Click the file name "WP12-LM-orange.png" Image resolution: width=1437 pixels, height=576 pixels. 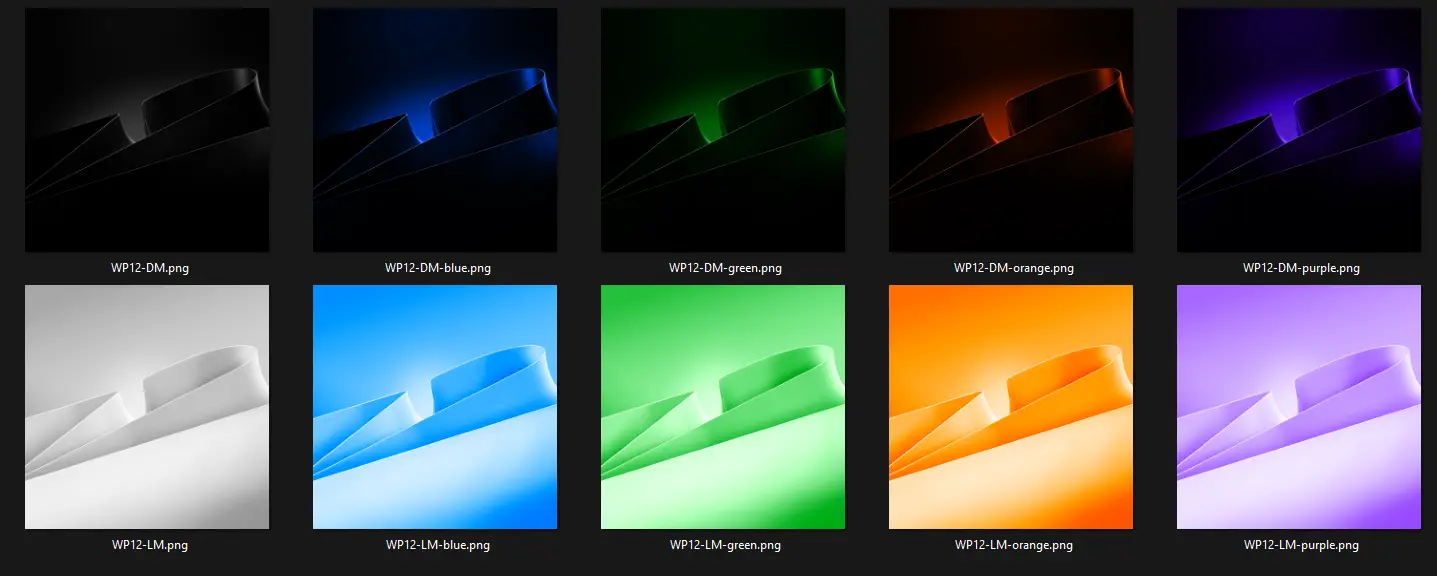click(x=1014, y=545)
